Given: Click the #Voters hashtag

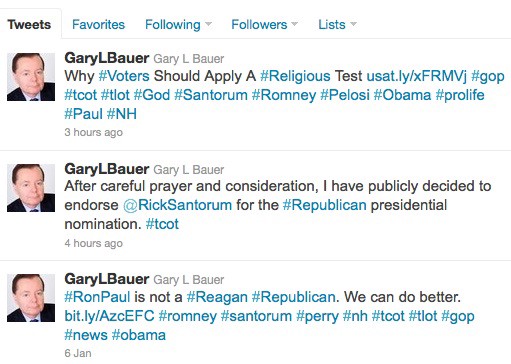Looking at the screenshot, I should [124, 76].
